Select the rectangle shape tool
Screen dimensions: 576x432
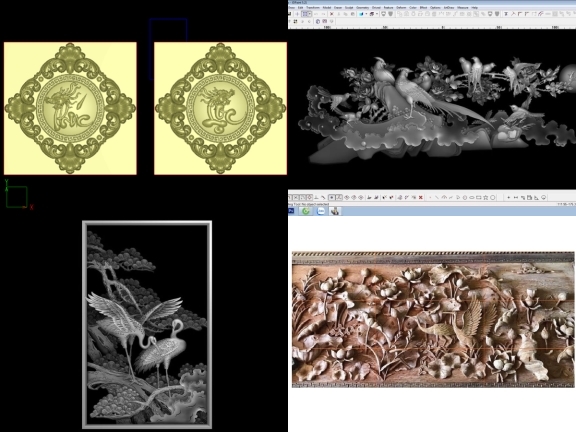[479, 198]
